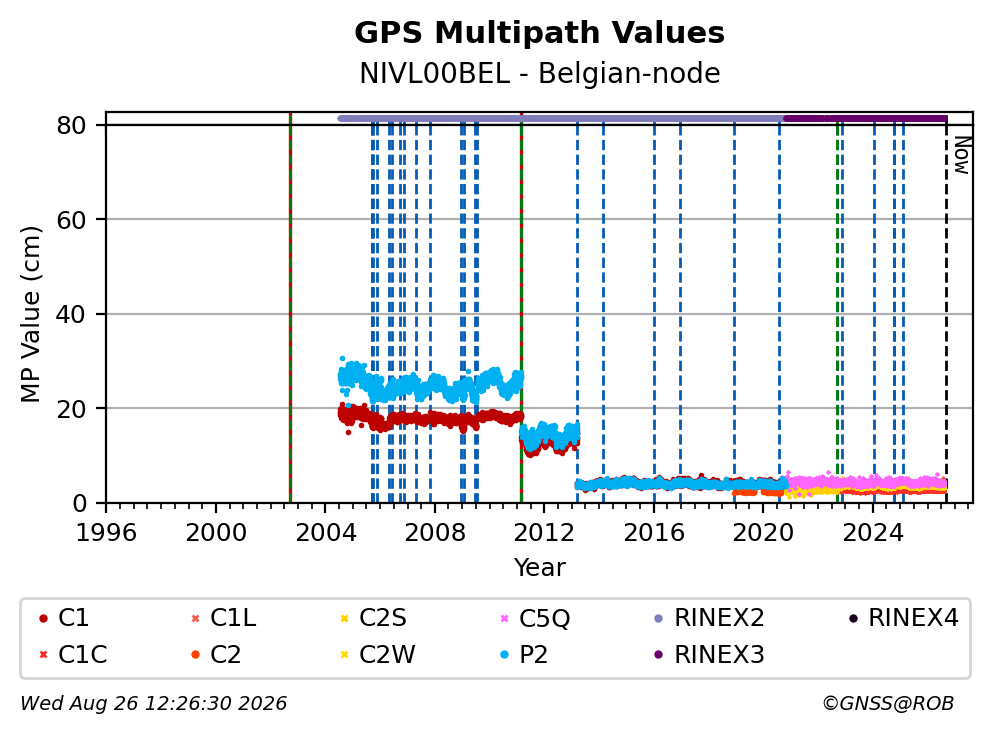The width and height of the screenshot is (992, 734).
Task: Click the lavender RINEX2 bar at top
Action: [x=561, y=118]
